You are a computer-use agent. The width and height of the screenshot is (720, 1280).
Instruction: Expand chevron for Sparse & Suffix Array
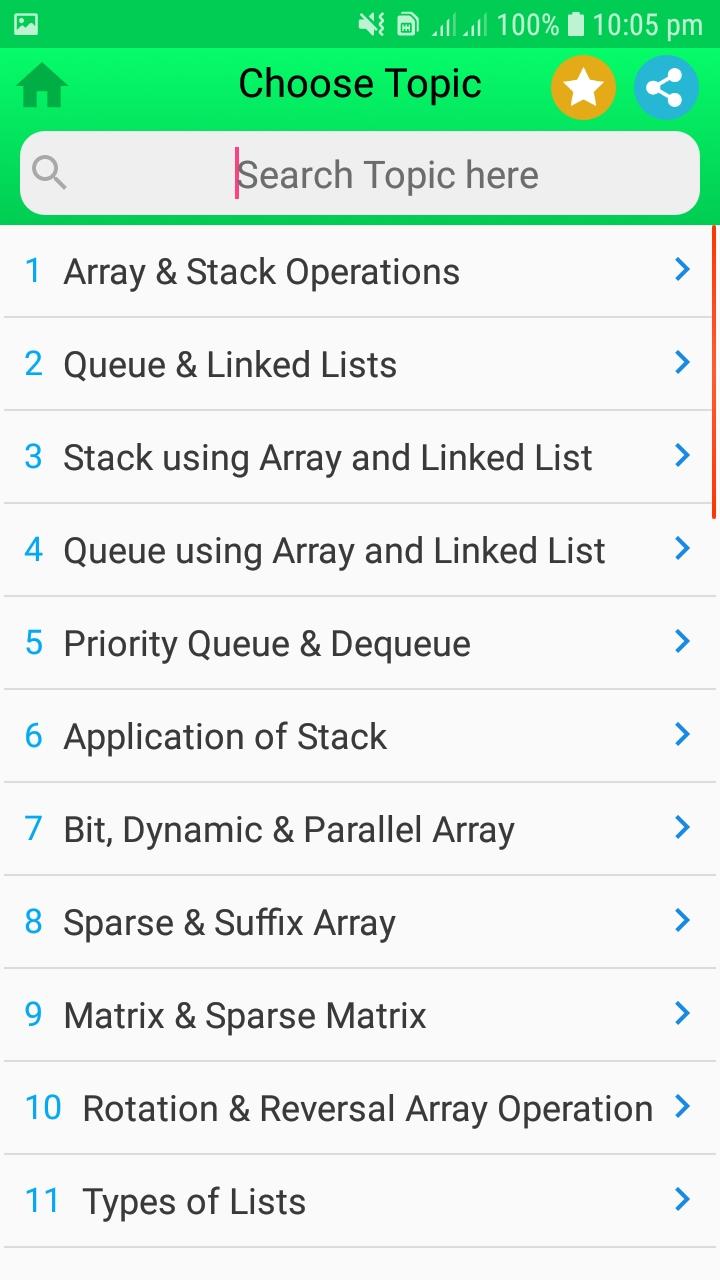(683, 920)
